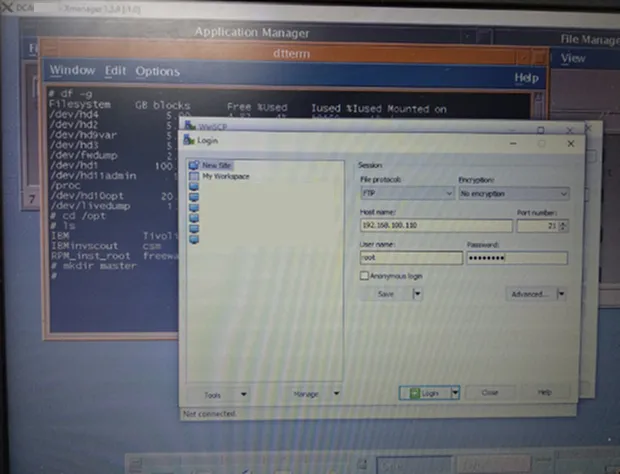Click the '/dev/hd11admin' filesystem row
The width and height of the screenshot is (620, 474).
[93, 175]
